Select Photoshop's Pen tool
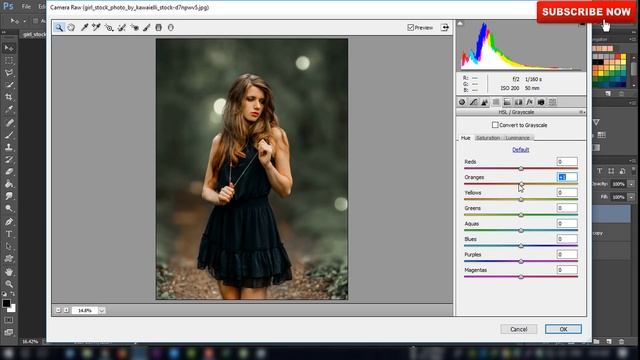 9,222
